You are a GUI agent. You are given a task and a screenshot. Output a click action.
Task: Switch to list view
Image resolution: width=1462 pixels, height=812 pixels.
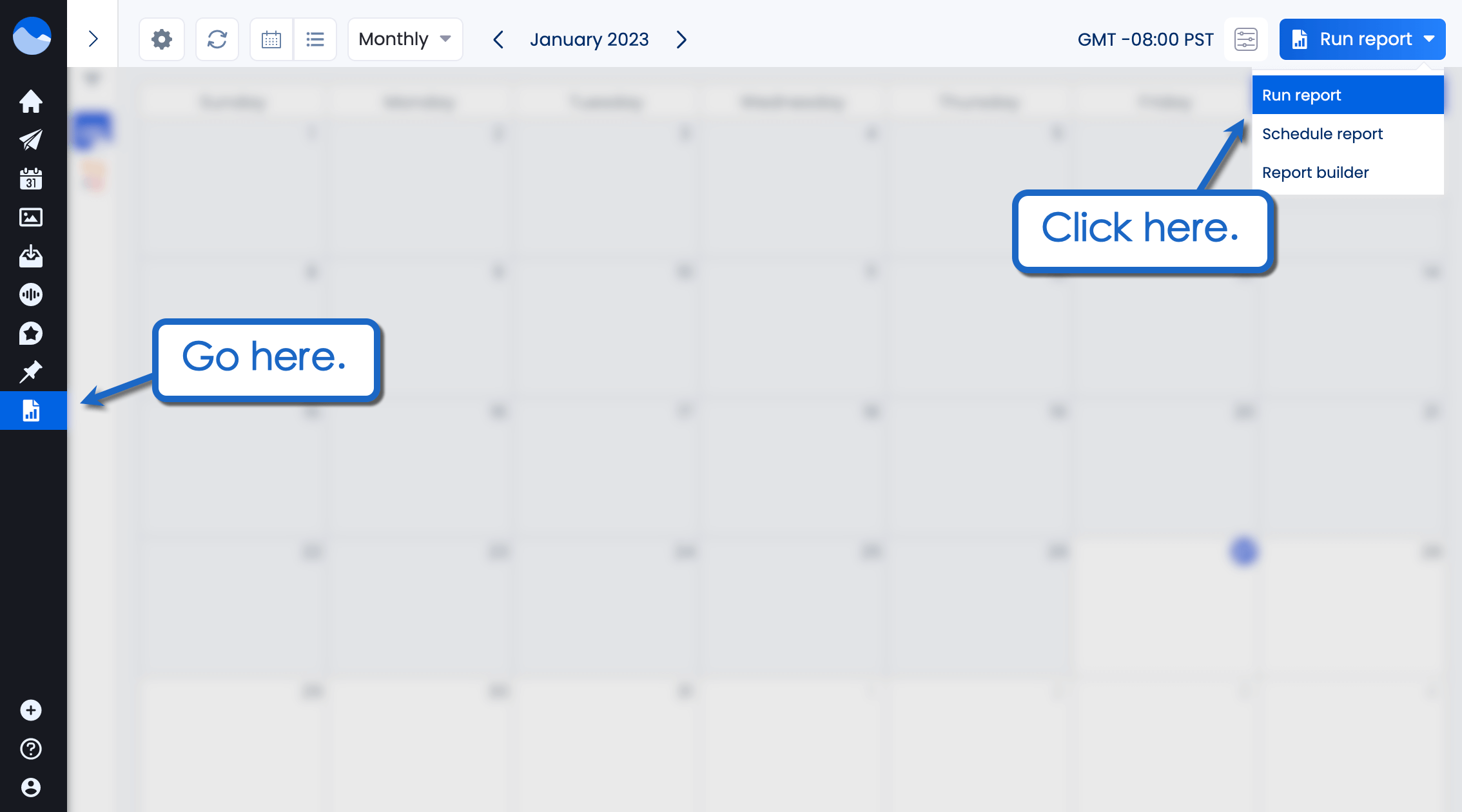point(315,39)
